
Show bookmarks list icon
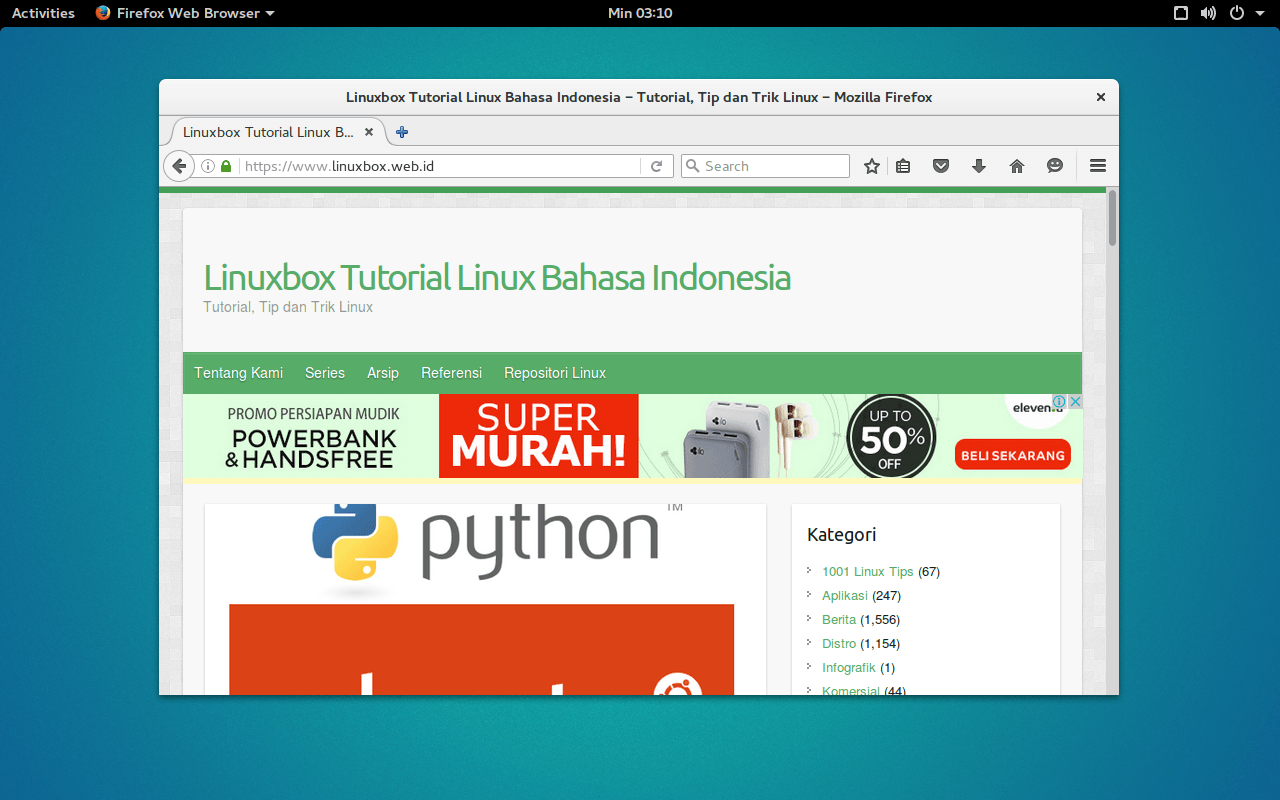903,166
